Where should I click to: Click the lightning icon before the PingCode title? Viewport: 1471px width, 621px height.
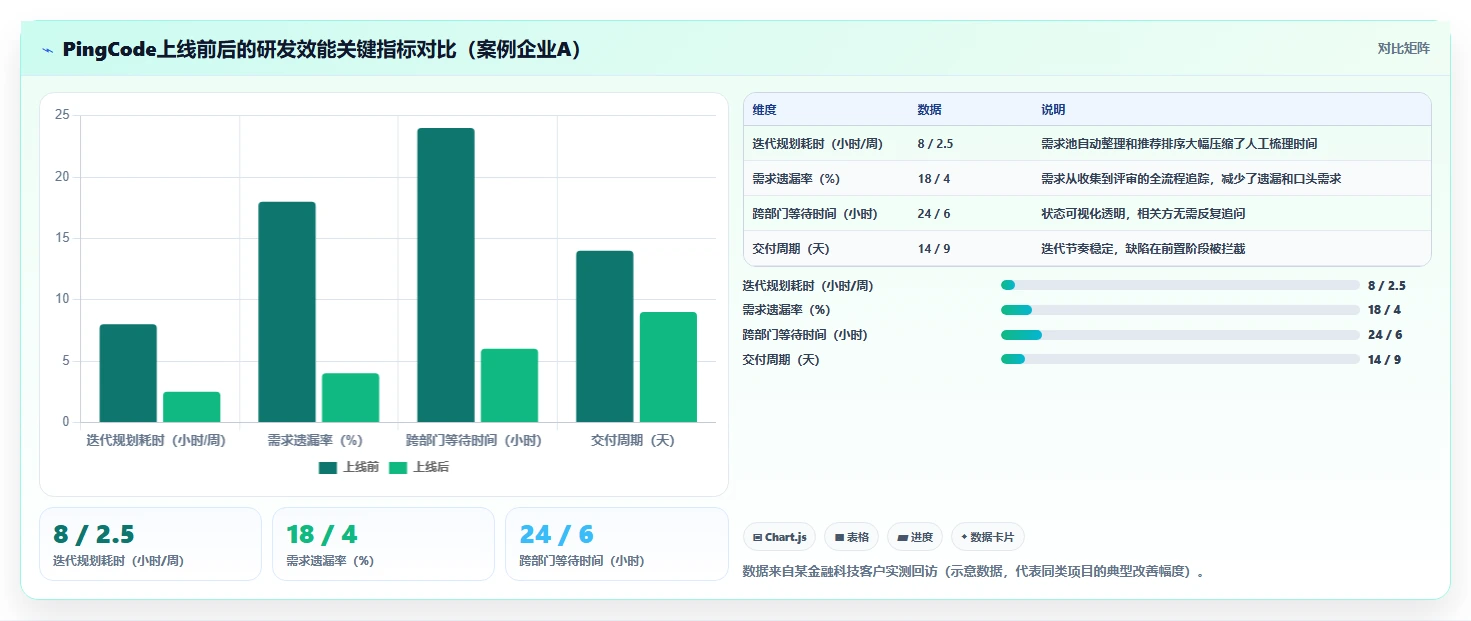pyautogui.click(x=47, y=50)
